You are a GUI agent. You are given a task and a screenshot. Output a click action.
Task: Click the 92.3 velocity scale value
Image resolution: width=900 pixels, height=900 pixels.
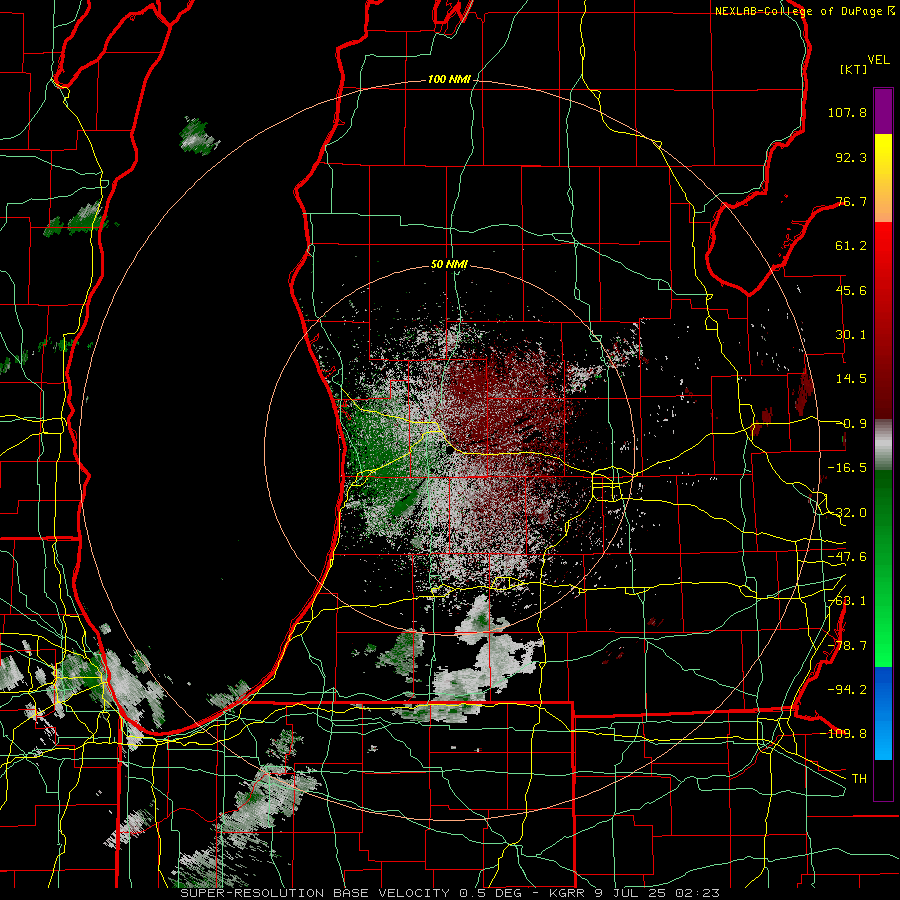(851, 157)
